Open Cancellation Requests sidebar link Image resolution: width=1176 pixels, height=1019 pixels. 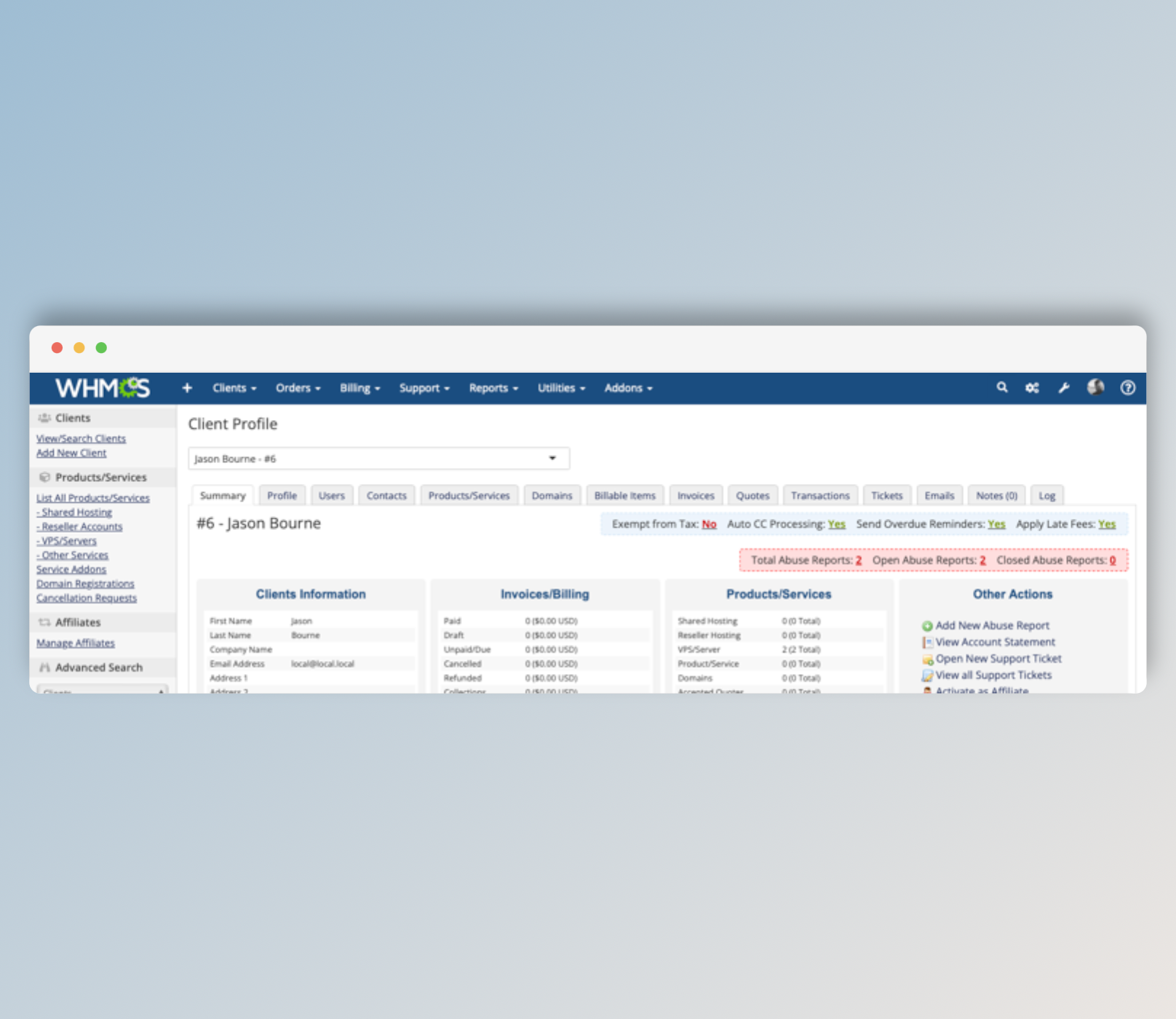pyautogui.click(x=87, y=598)
